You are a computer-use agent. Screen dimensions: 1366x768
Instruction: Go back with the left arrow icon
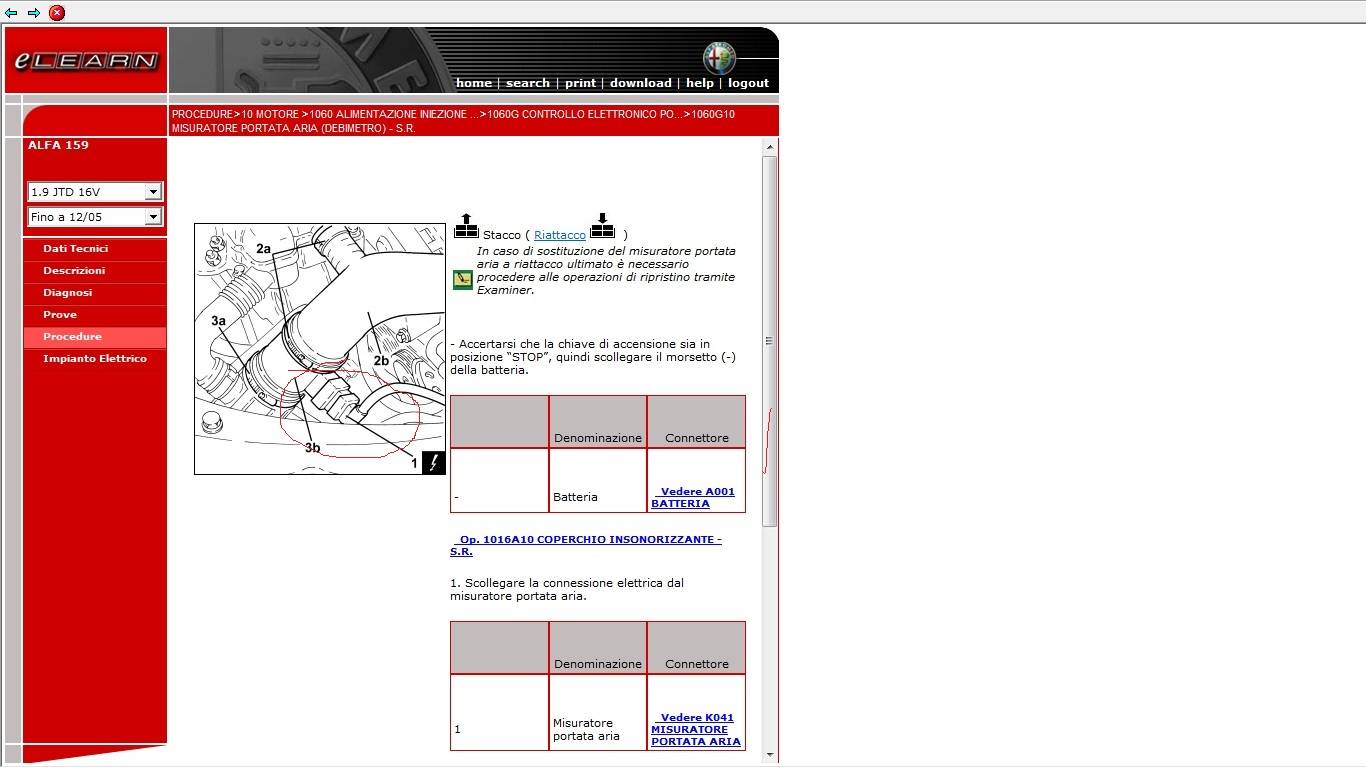pyautogui.click(x=11, y=13)
